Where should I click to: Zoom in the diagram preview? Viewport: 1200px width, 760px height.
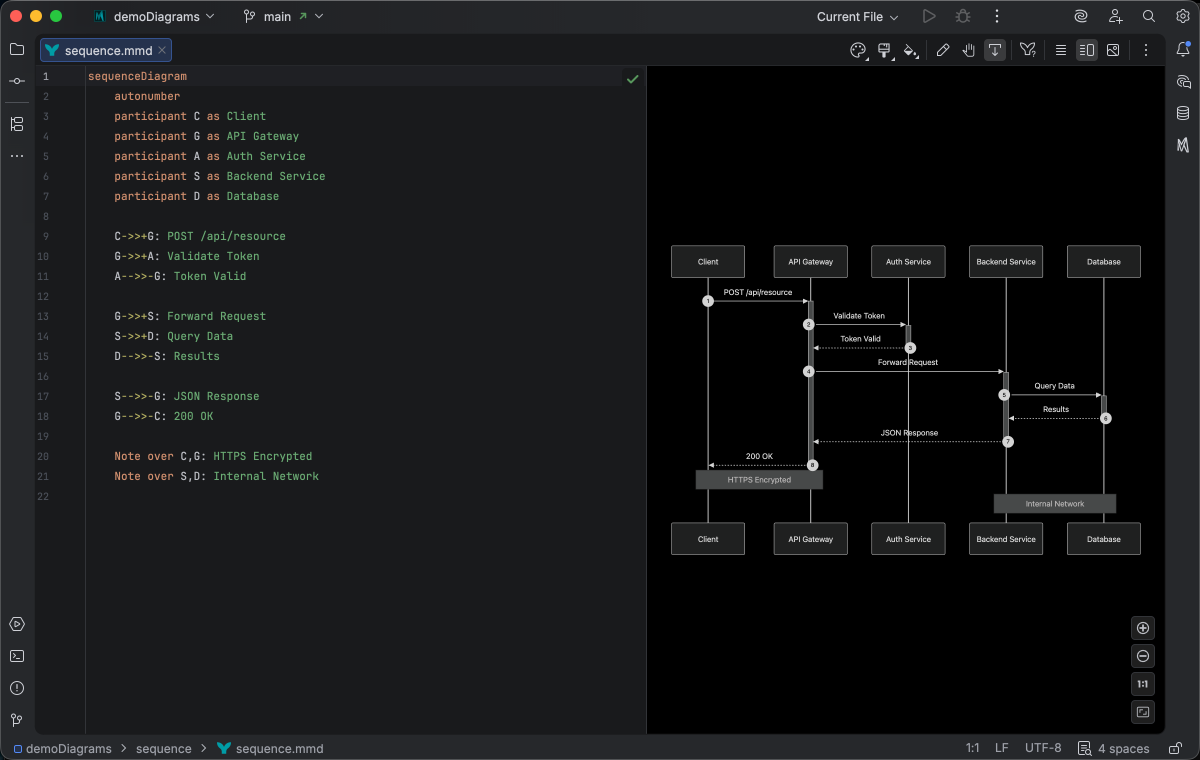pyautogui.click(x=1143, y=628)
